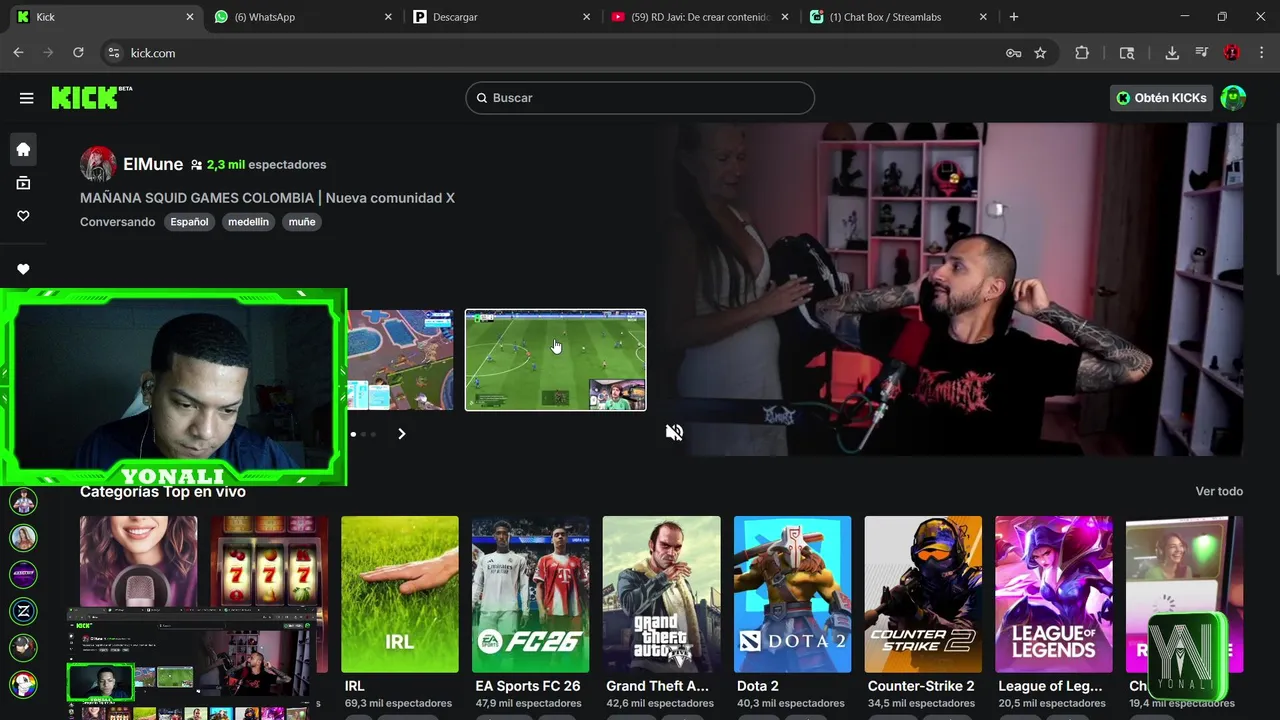Select the football stream thumbnail

pyautogui.click(x=555, y=360)
